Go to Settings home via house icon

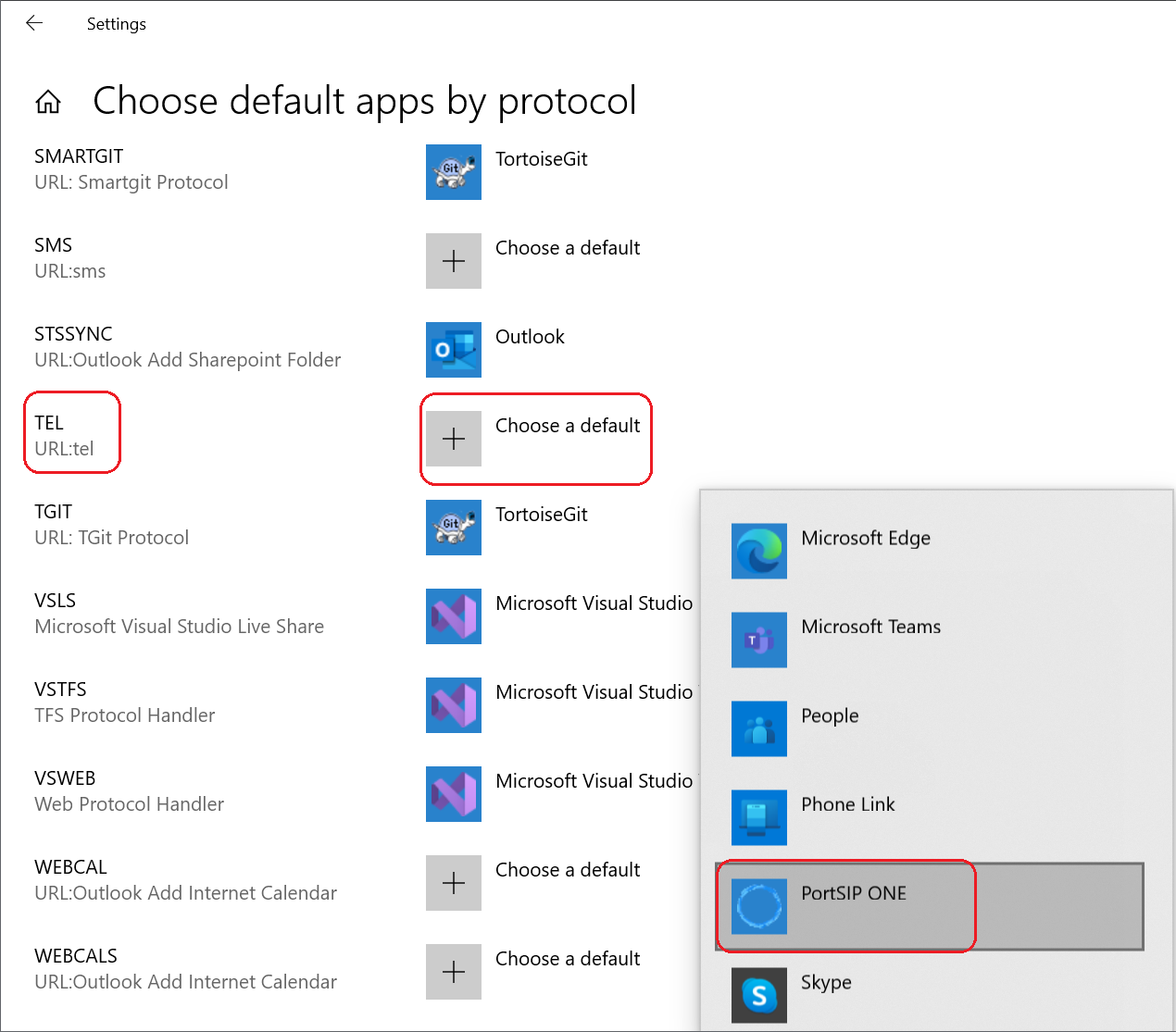tap(48, 102)
